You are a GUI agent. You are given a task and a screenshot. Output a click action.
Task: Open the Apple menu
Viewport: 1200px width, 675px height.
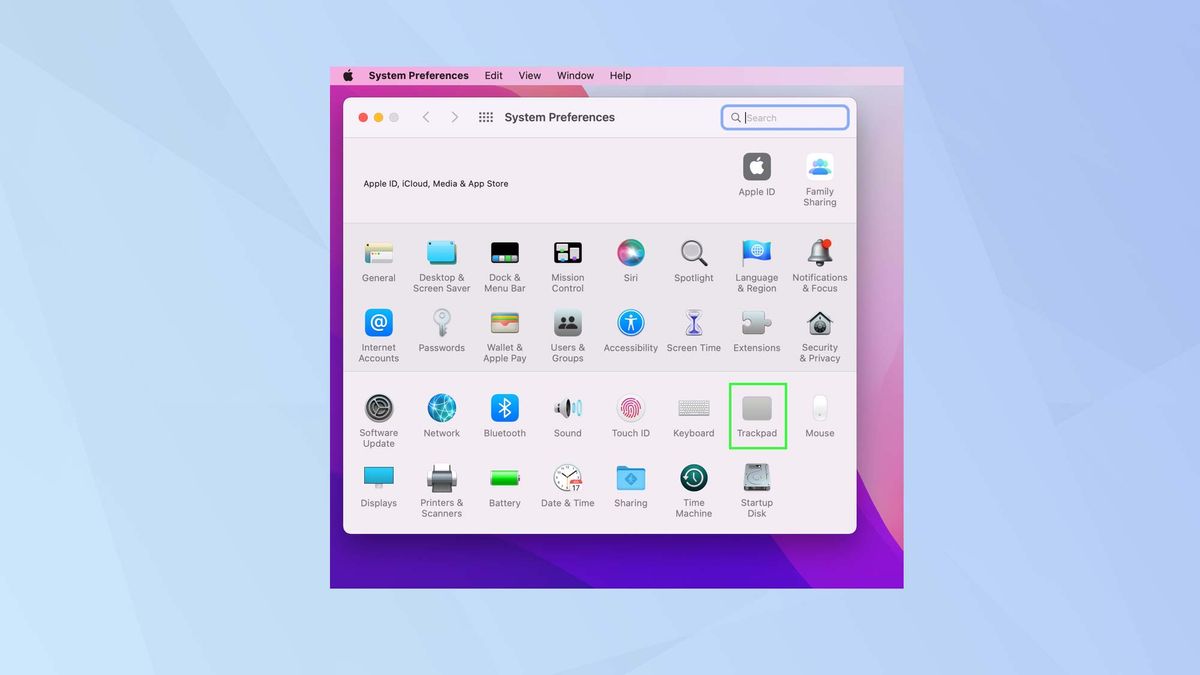pyautogui.click(x=347, y=75)
